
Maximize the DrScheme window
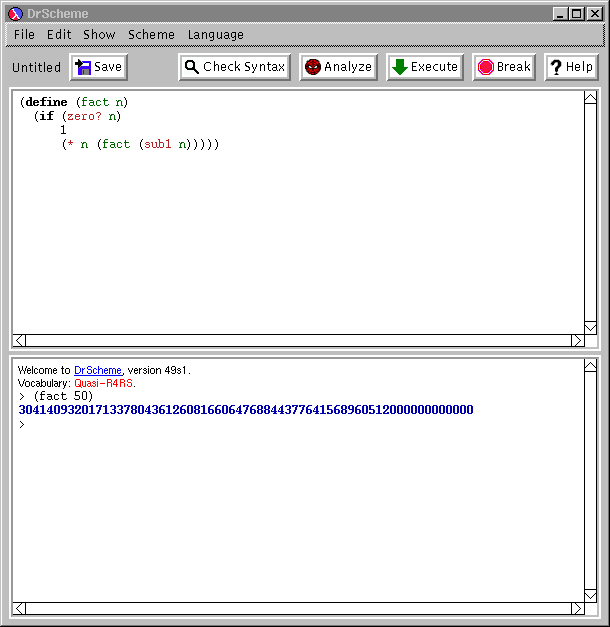(x=577, y=14)
